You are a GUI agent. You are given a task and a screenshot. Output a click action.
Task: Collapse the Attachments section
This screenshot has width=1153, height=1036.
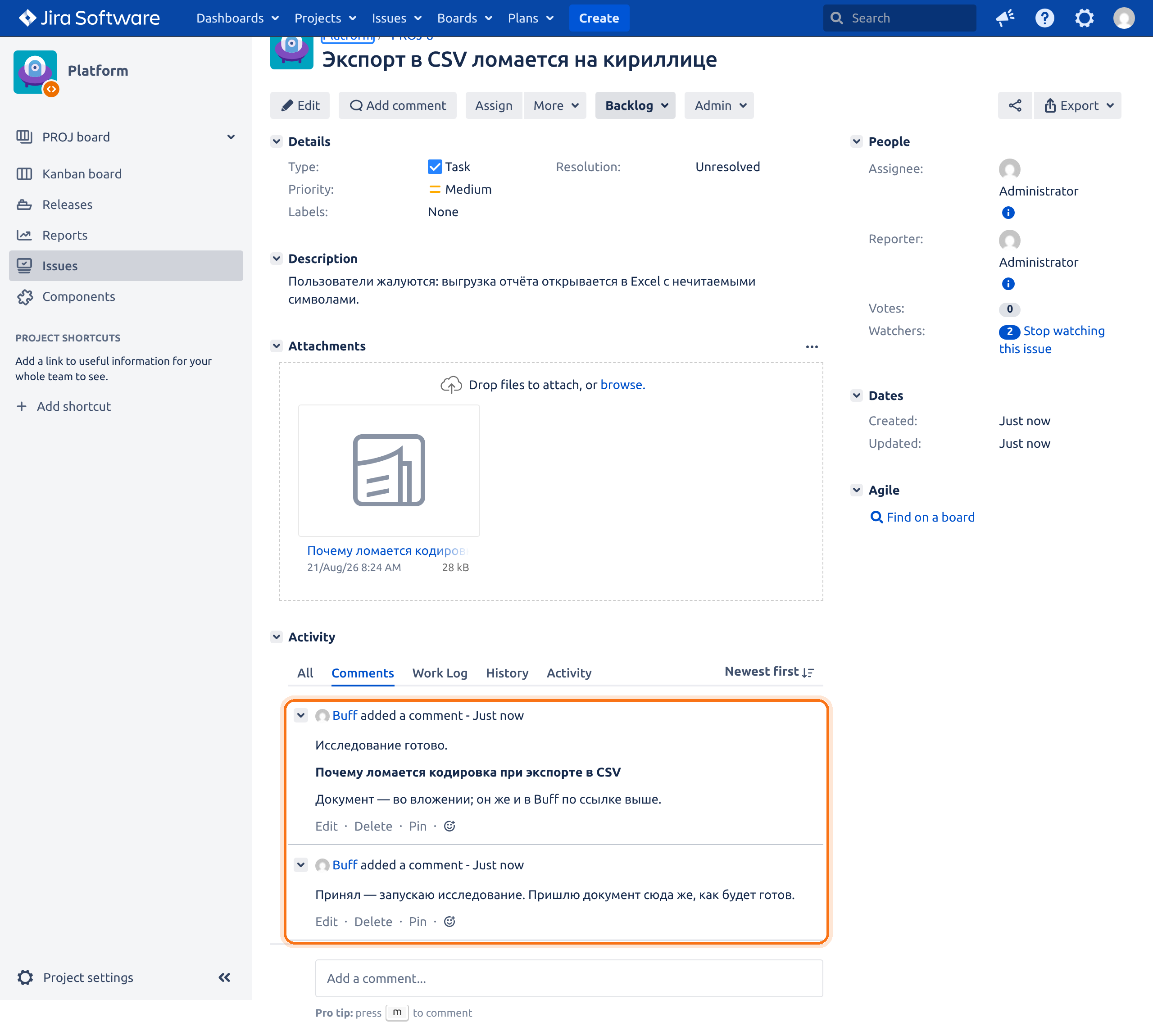tap(277, 346)
